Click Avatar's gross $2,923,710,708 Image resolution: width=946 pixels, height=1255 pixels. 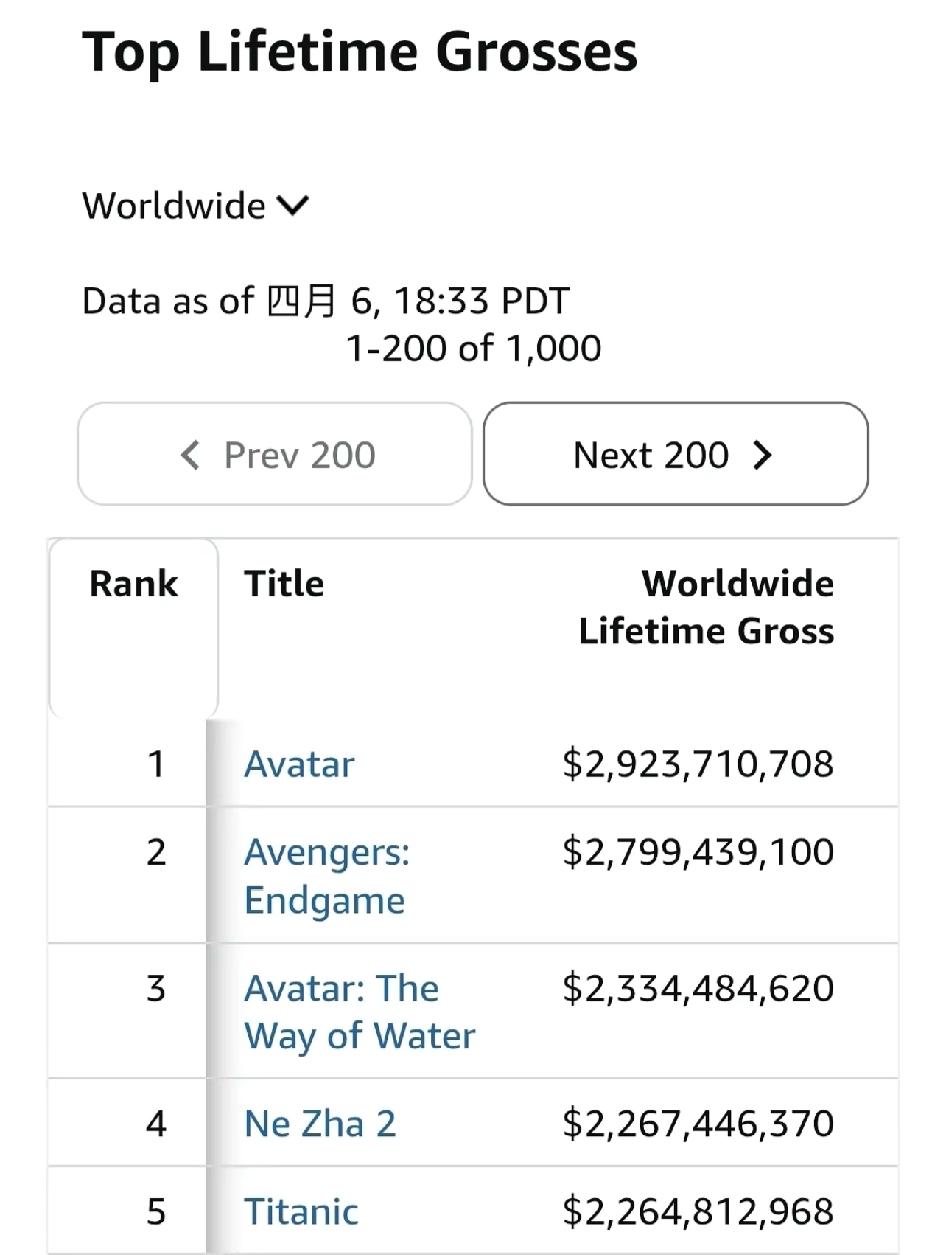(x=698, y=765)
